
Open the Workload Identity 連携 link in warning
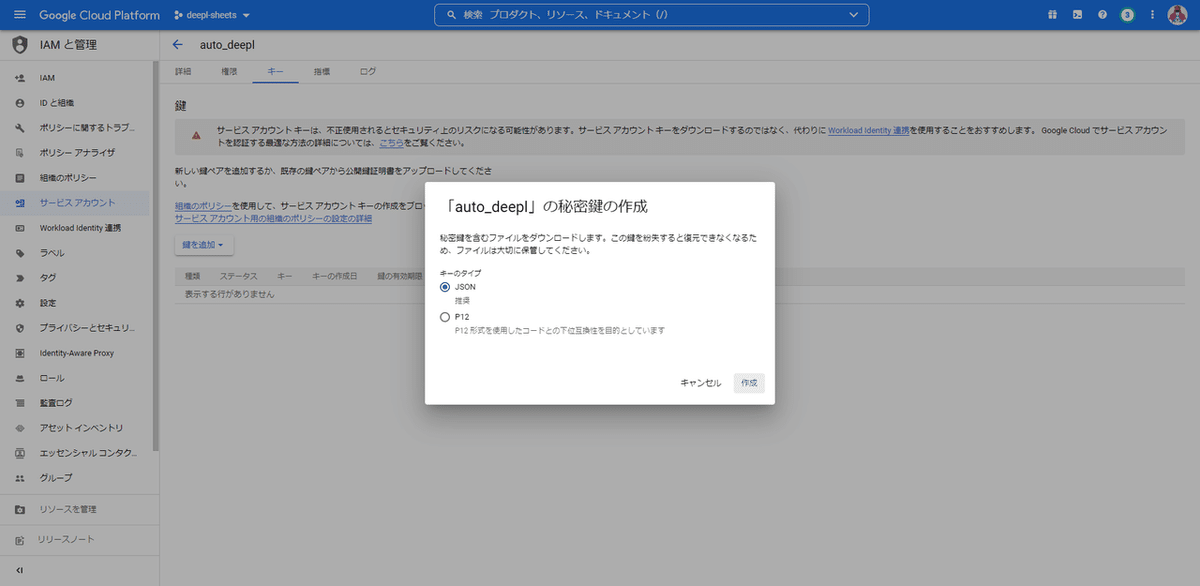(868, 130)
